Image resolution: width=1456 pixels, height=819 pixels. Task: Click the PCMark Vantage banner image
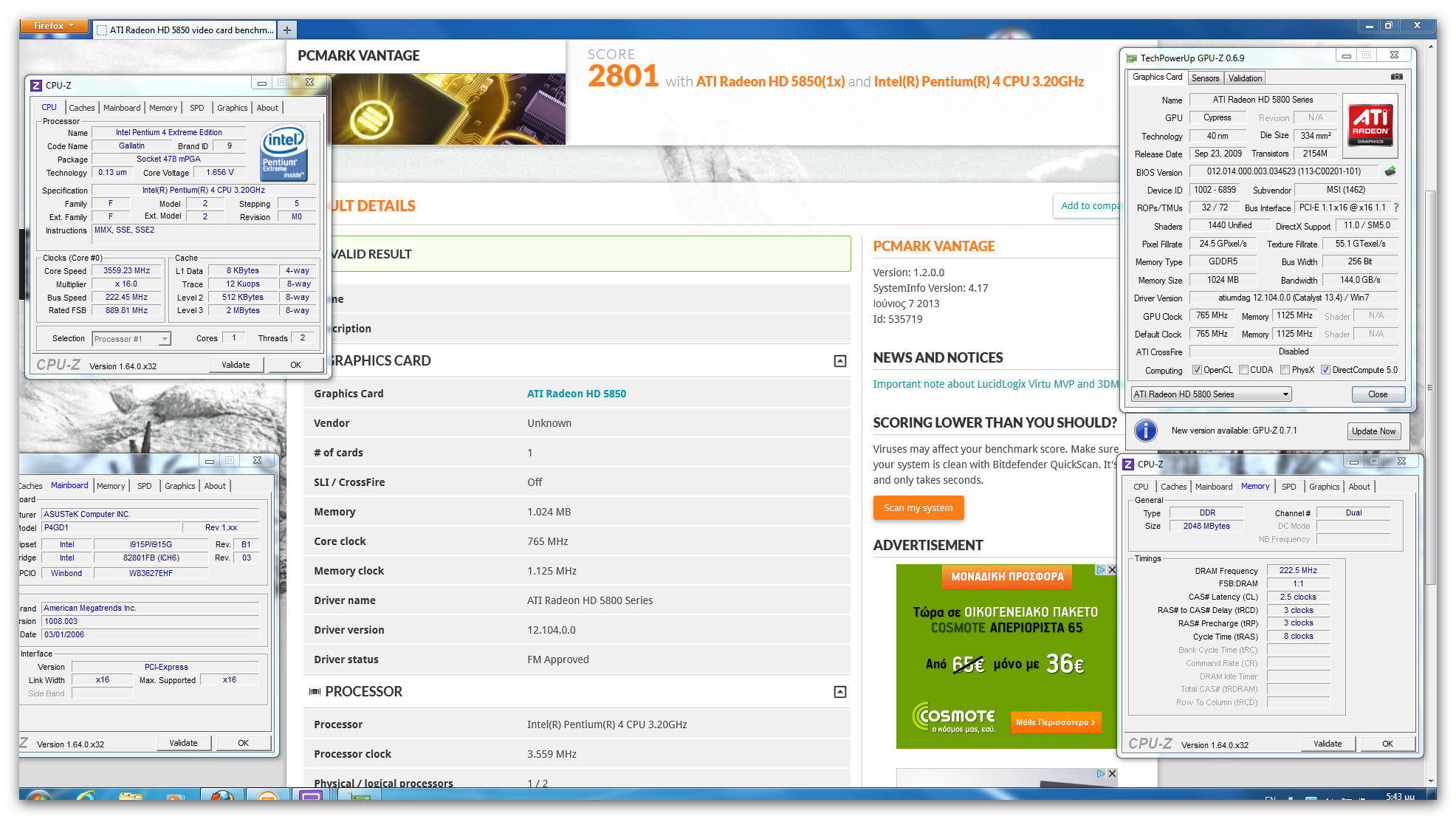coord(448,109)
